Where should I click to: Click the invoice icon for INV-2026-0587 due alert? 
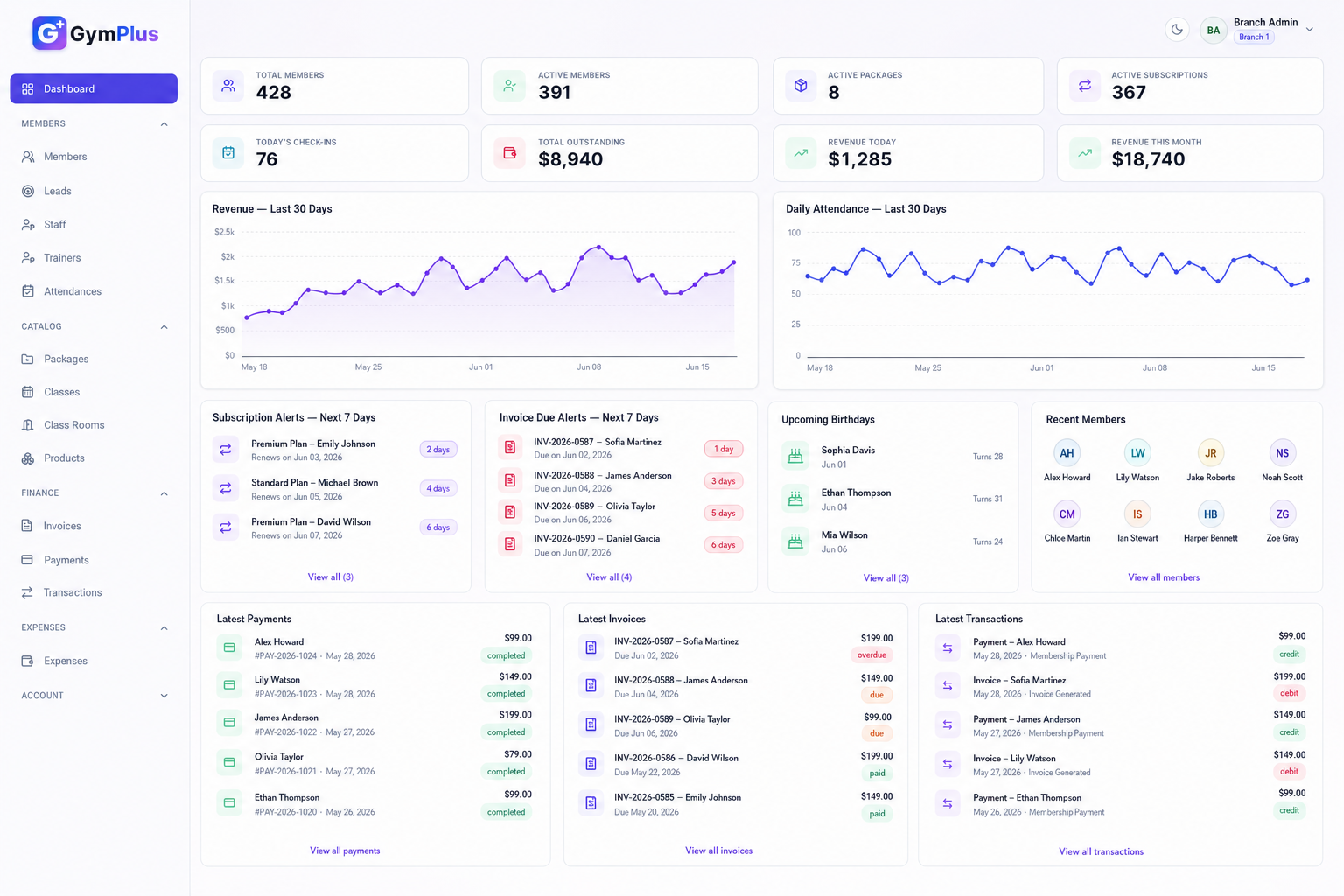510,448
